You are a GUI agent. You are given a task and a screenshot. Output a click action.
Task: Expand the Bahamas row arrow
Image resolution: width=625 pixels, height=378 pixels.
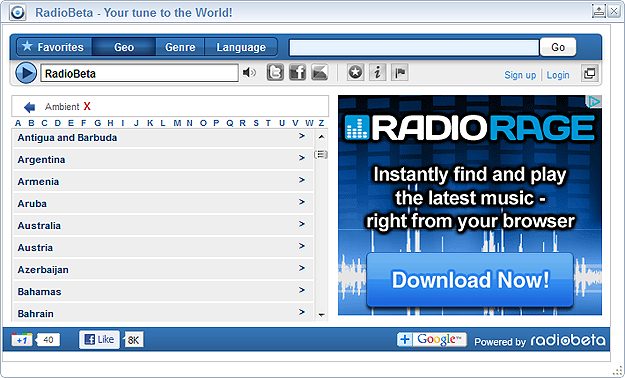[302, 290]
